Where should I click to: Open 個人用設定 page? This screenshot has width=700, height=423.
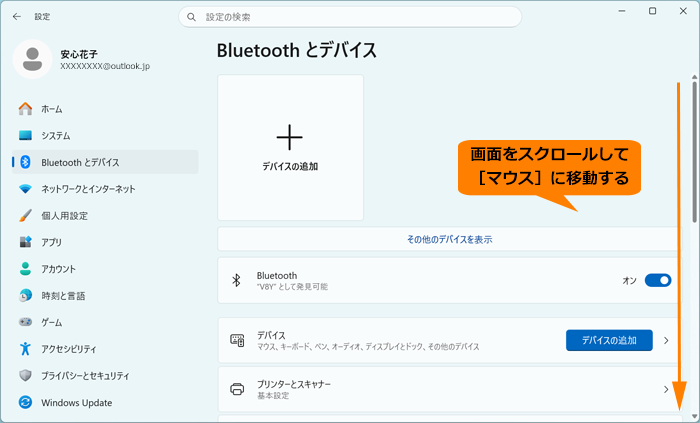coord(105,216)
